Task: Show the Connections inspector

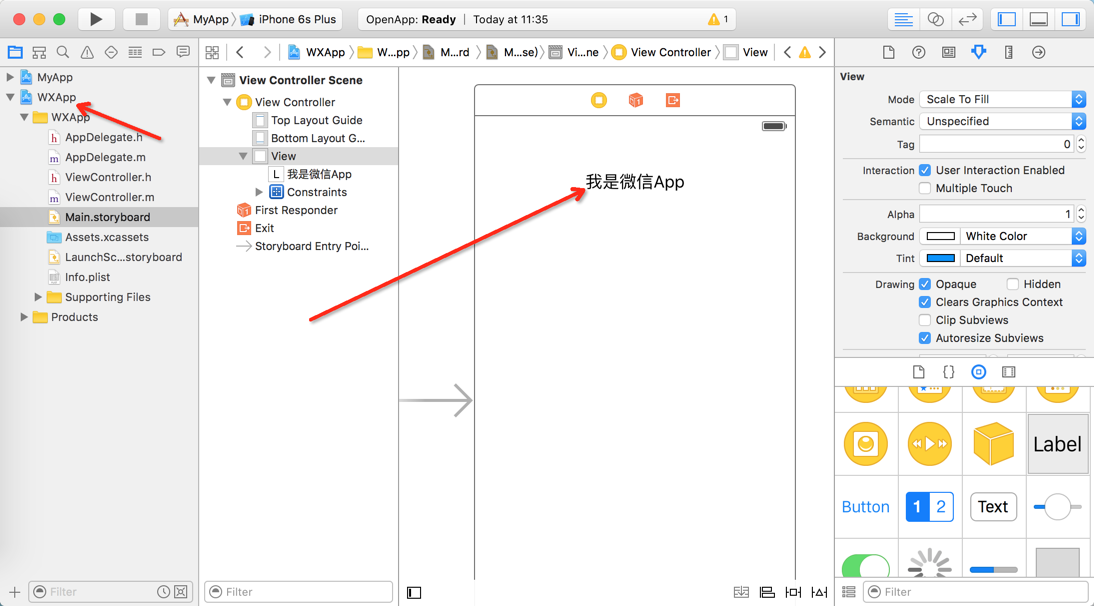Action: coord(1039,52)
